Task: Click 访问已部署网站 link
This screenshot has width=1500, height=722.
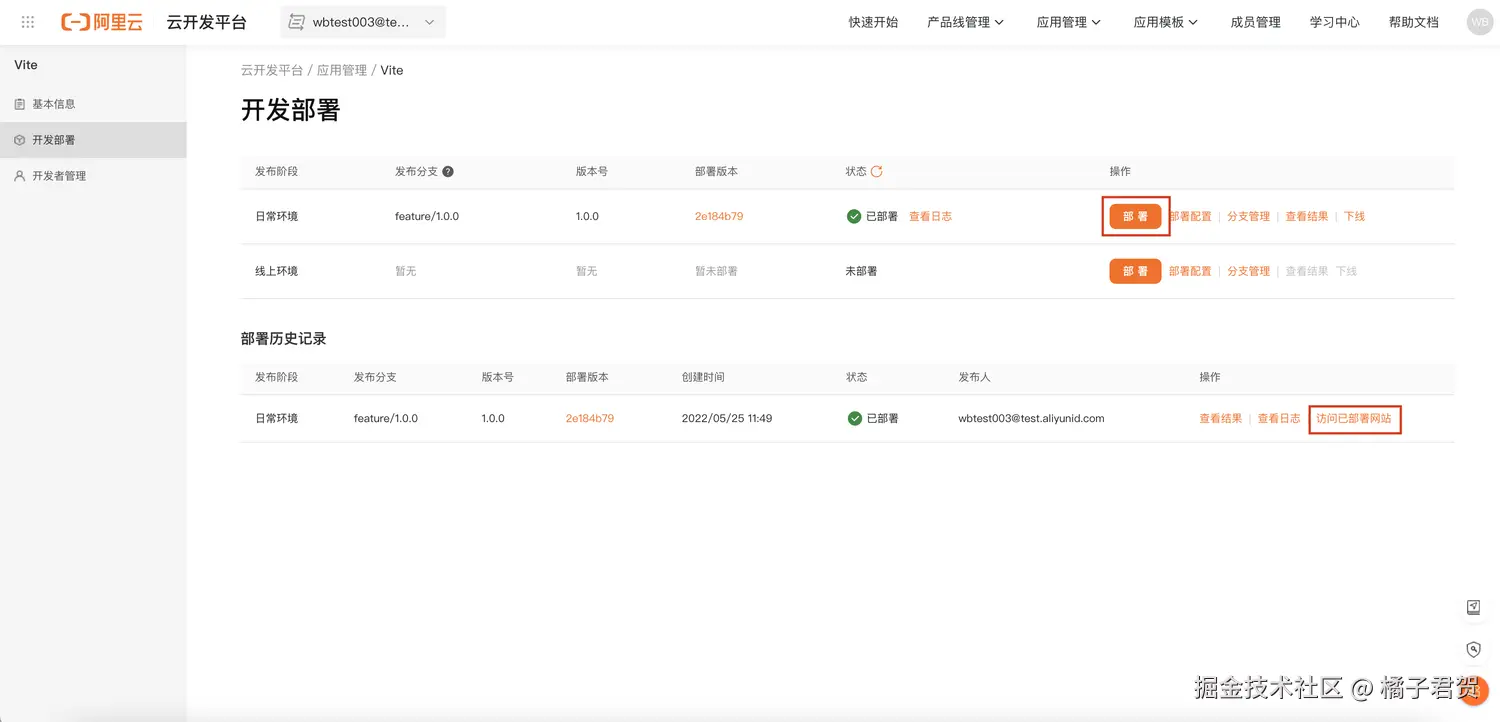Action: point(1354,418)
